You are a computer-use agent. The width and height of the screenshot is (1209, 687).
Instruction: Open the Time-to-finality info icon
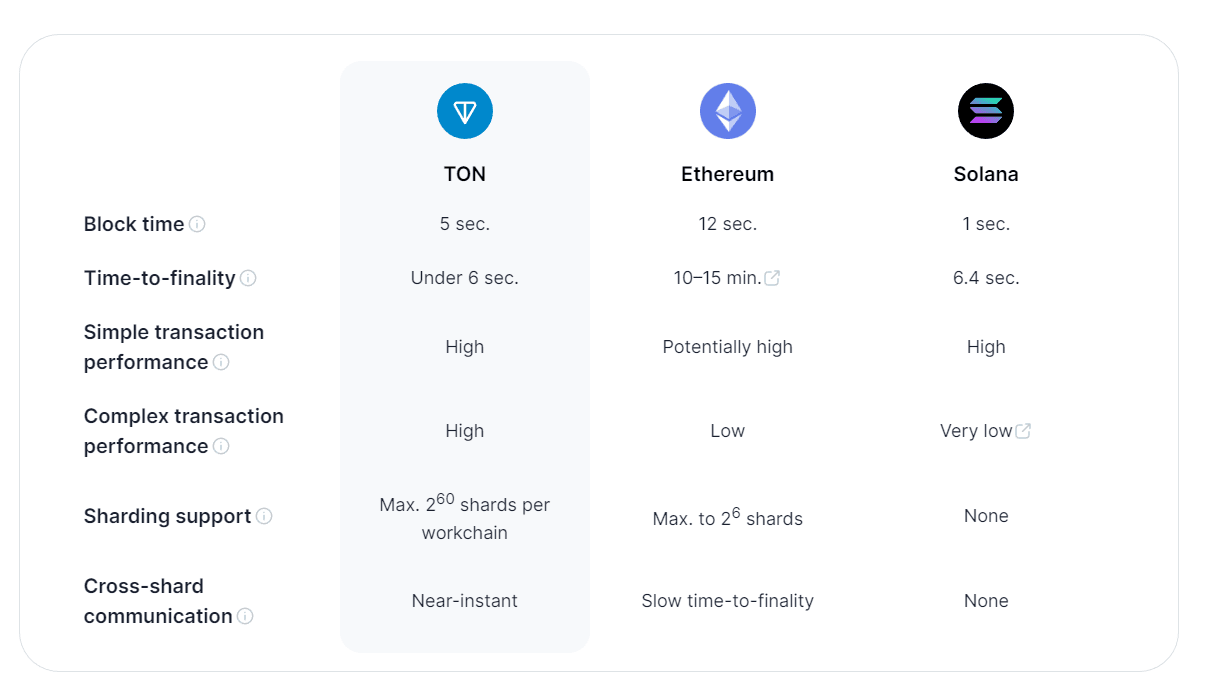tap(248, 278)
